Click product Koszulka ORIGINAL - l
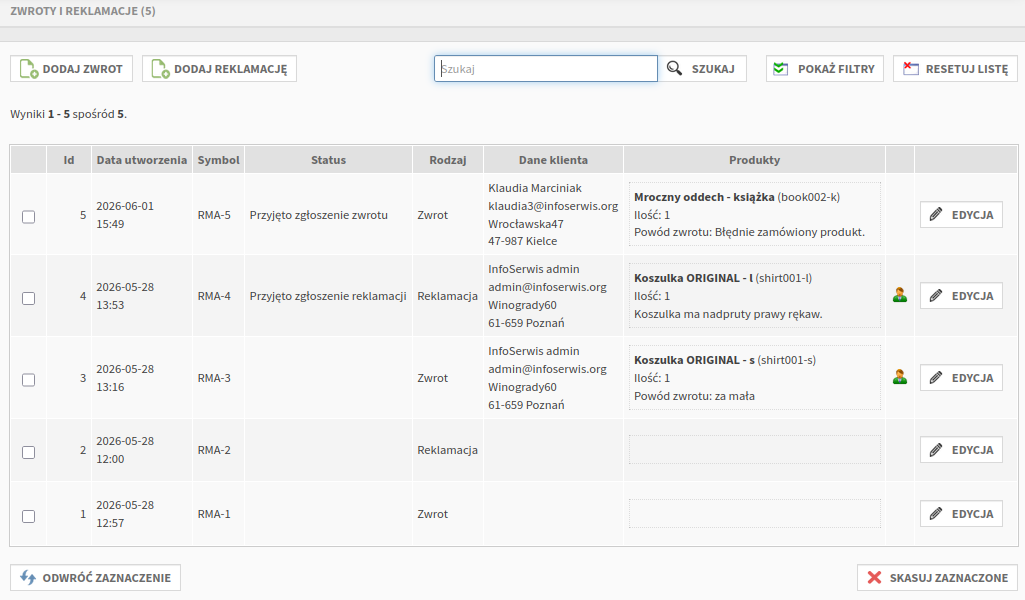This screenshot has height=600, width=1025. click(693, 278)
